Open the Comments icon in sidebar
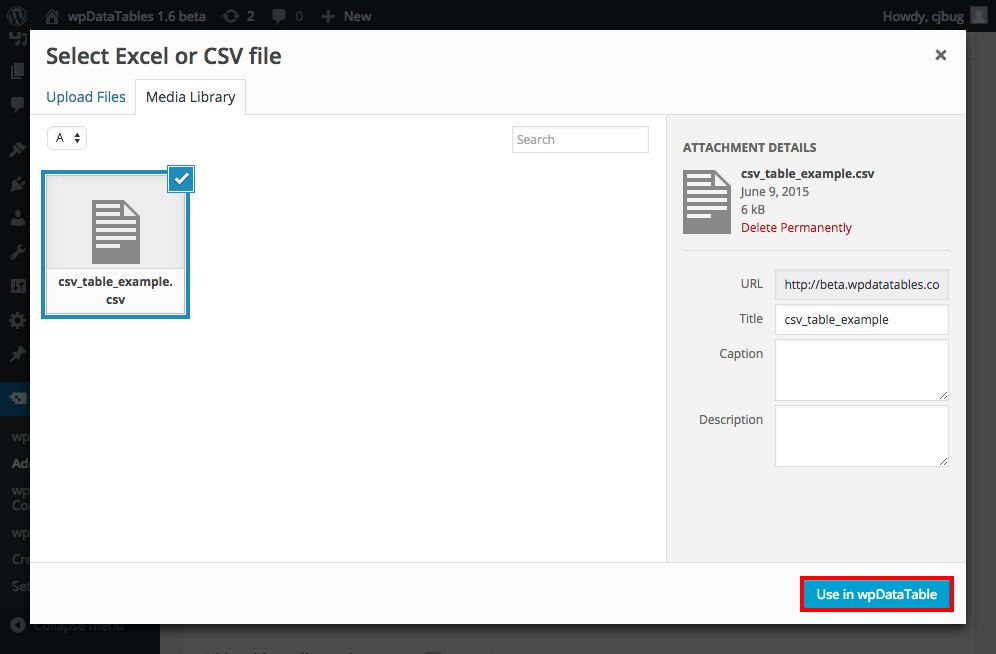 tap(17, 104)
